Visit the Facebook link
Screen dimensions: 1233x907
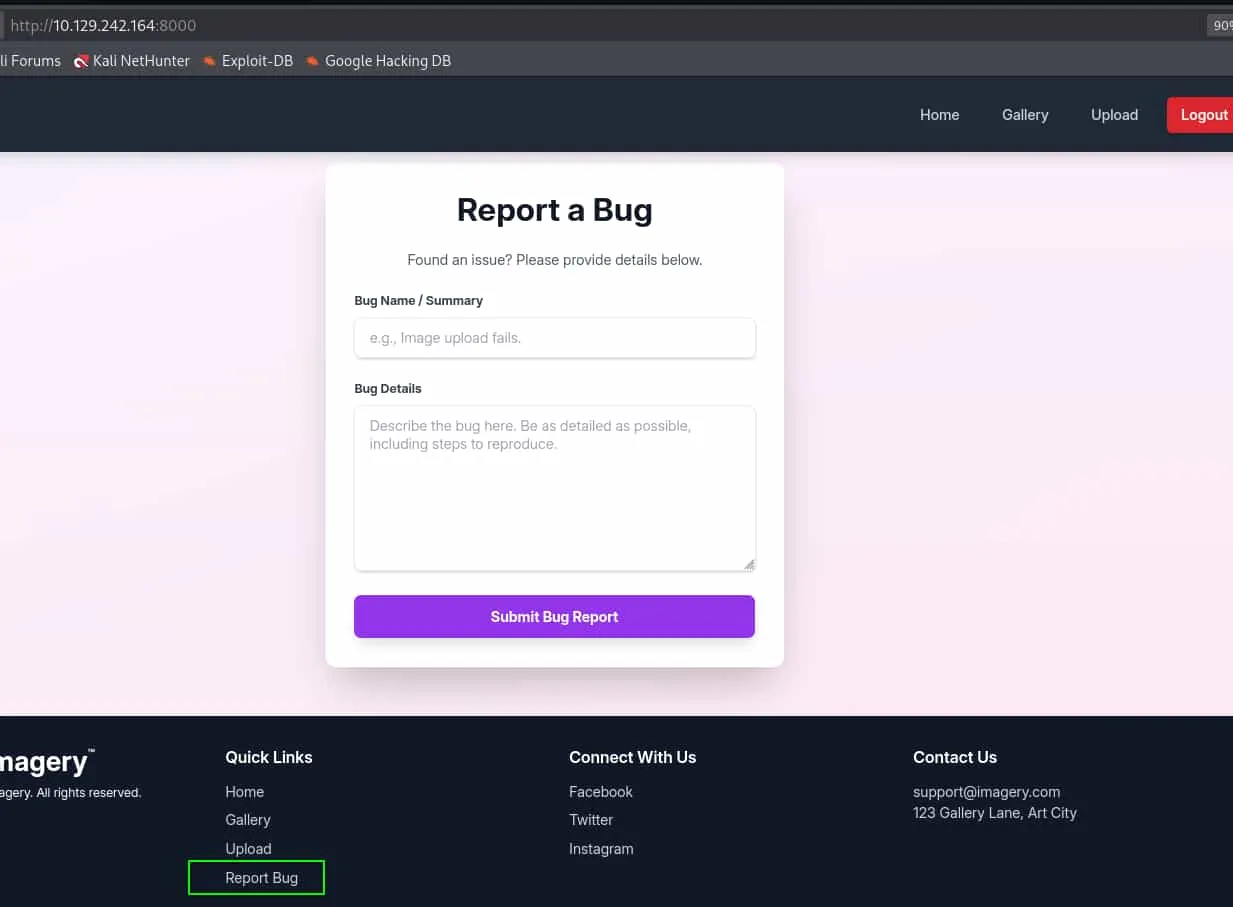pos(601,792)
